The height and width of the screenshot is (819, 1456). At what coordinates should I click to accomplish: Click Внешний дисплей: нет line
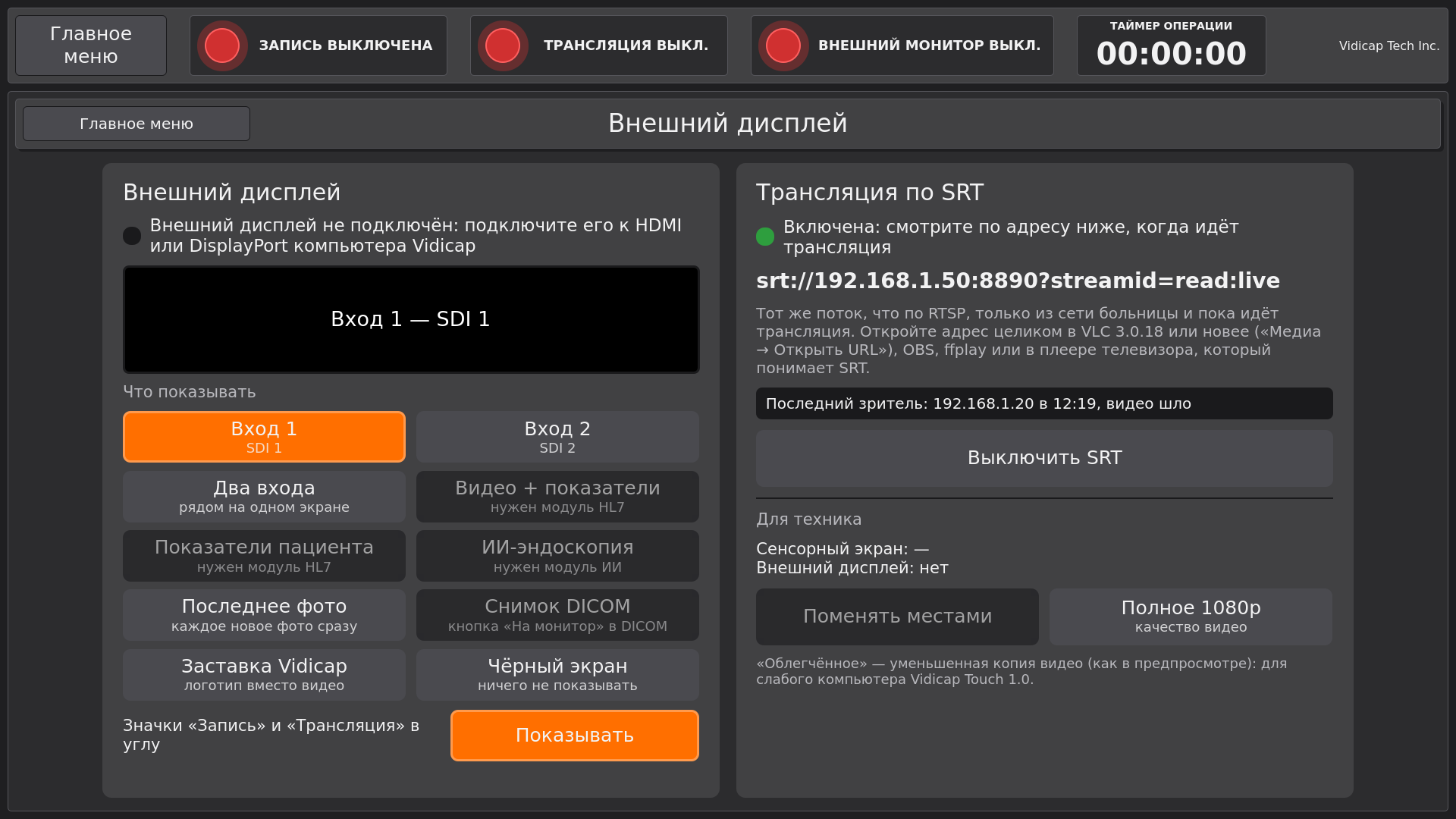[x=852, y=568]
